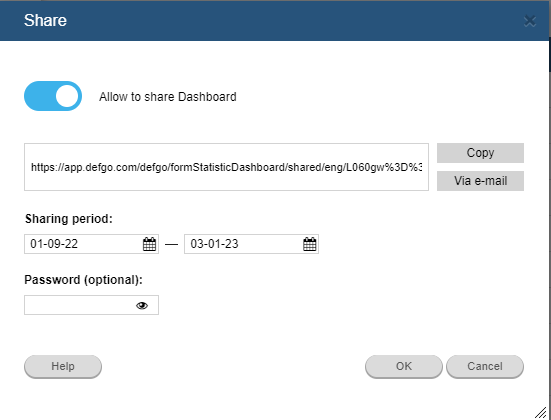This screenshot has height=420, width=551.
Task: Open the end date calendar picker
Action: pos(310,244)
